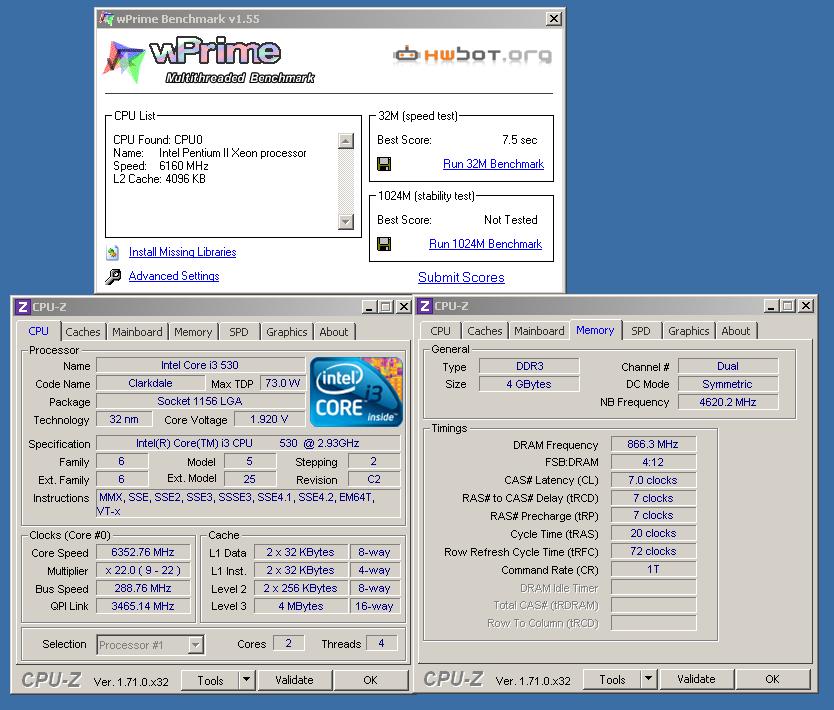834x710 pixels.
Task: Open Mainboard tab in left CPU-Z window
Action: click(137, 332)
